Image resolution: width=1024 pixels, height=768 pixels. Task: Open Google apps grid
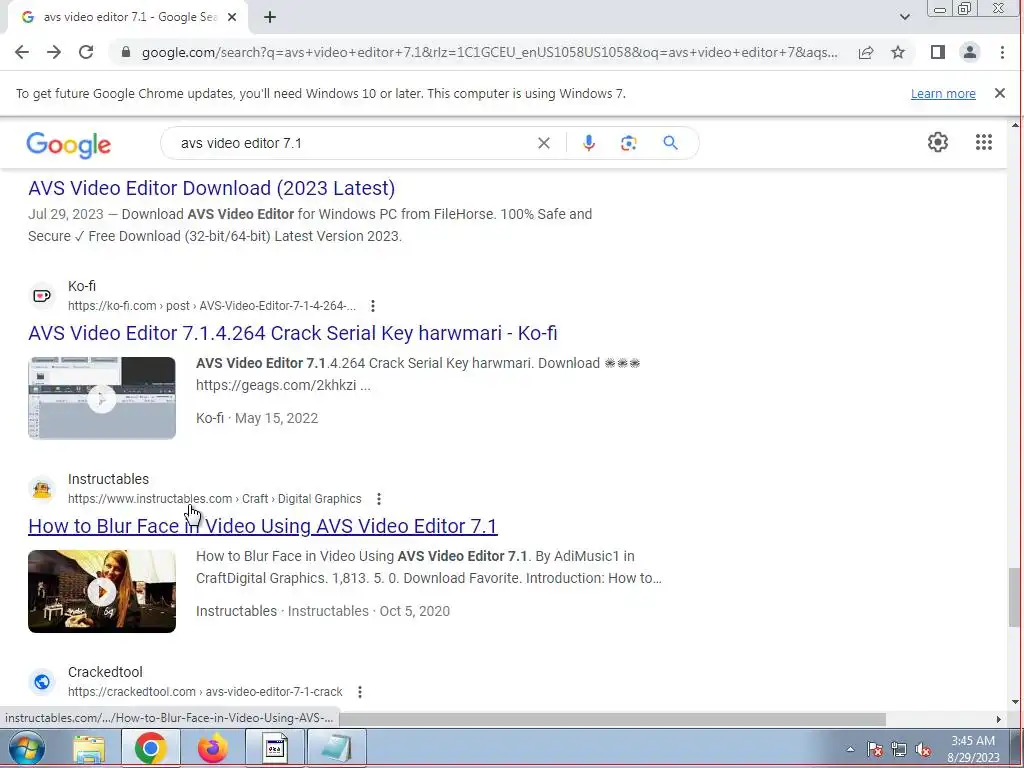[x=984, y=142]
